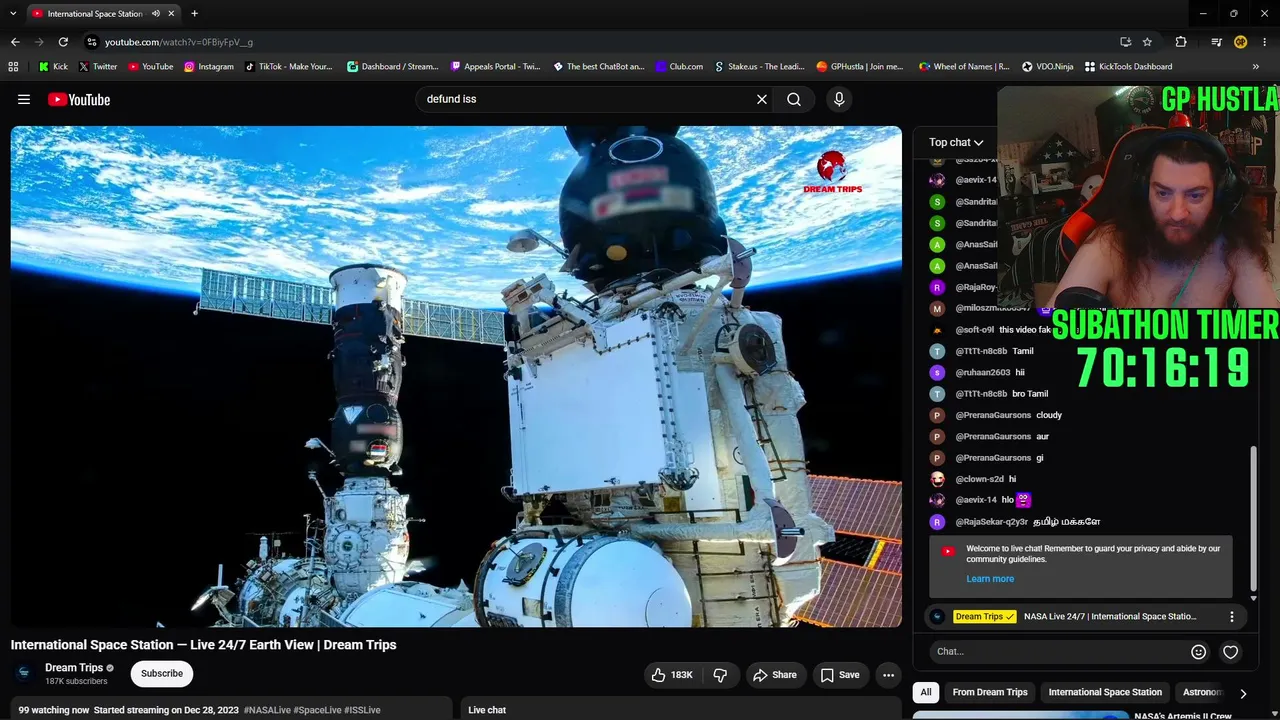The image size is (1280, 720).
Task: Open the Dashboard / Stream bookmark
Action: [392, 67]
